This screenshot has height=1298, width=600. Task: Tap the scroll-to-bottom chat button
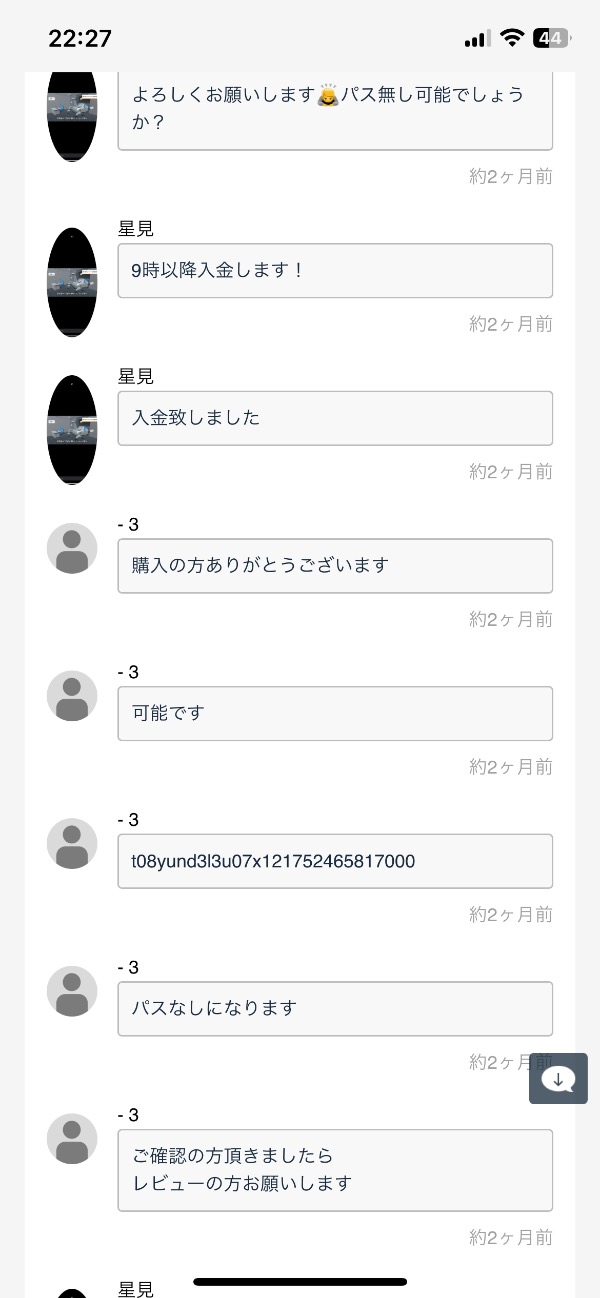[x=558, y=1079]
